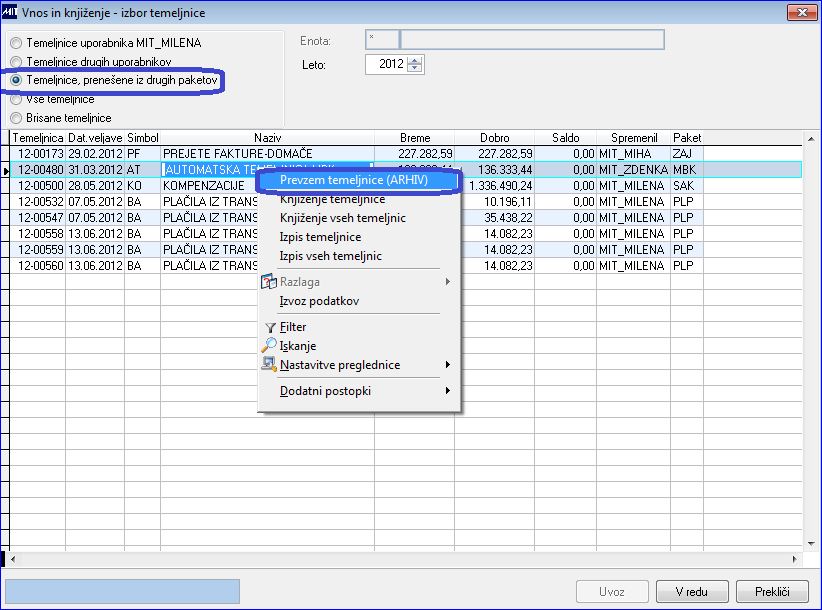Confirm with the V redu button
Viewport: 822px width, 610px height.
point(692,592)
